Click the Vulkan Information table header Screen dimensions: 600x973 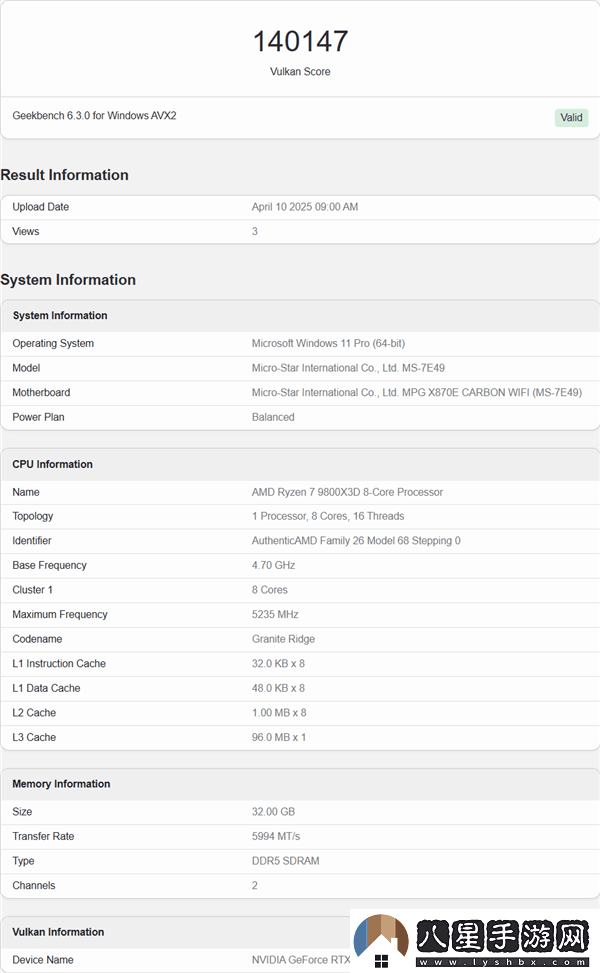[58, 932]
